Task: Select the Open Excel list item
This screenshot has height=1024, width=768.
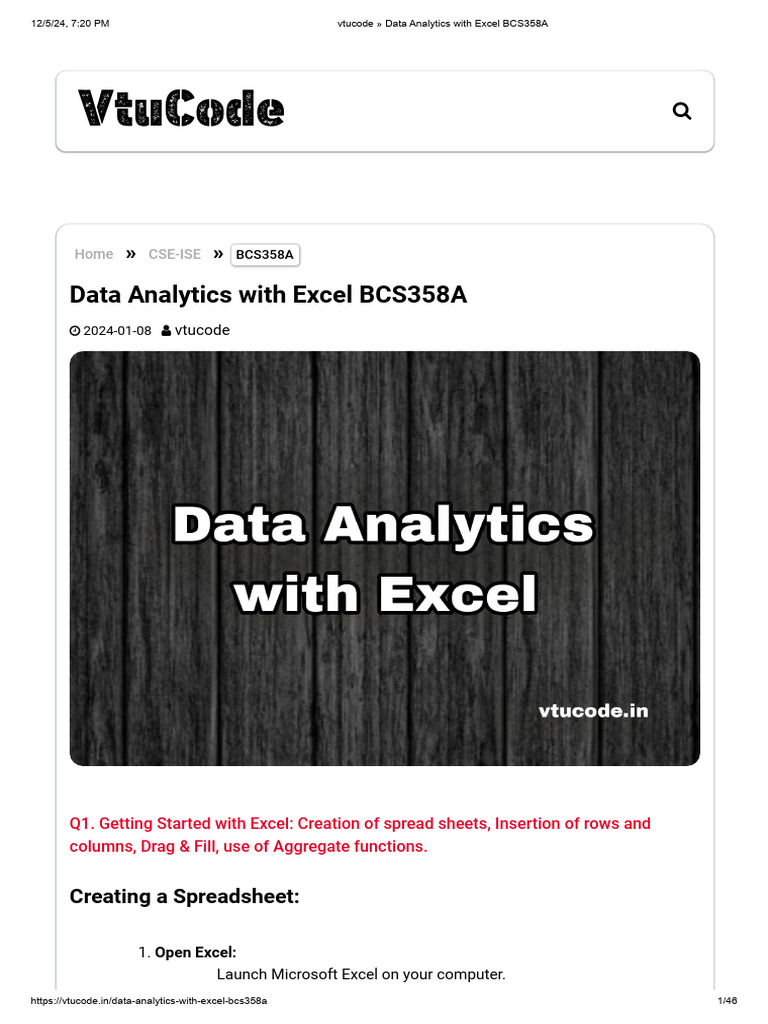Action: [x=195, y=953]
